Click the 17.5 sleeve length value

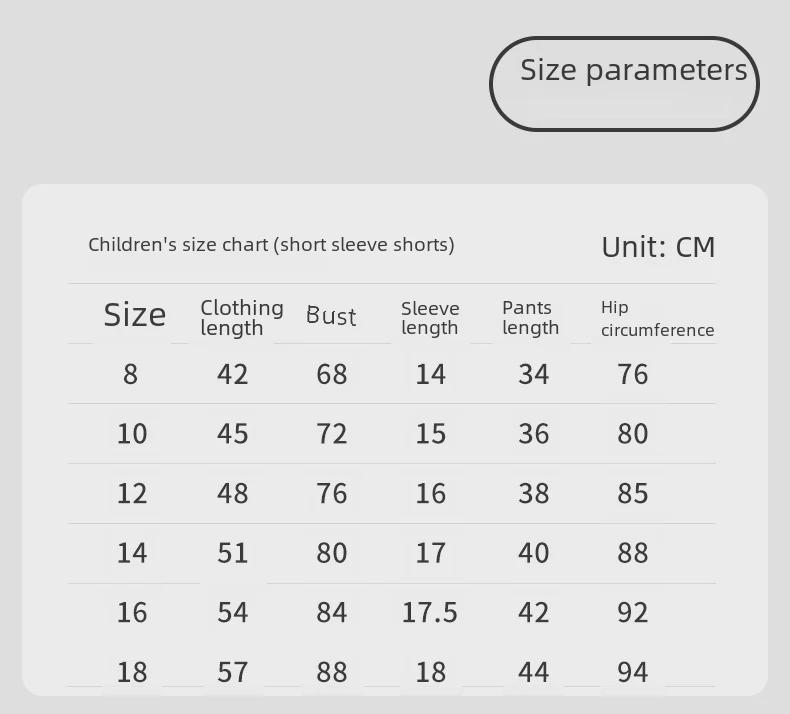430,612
